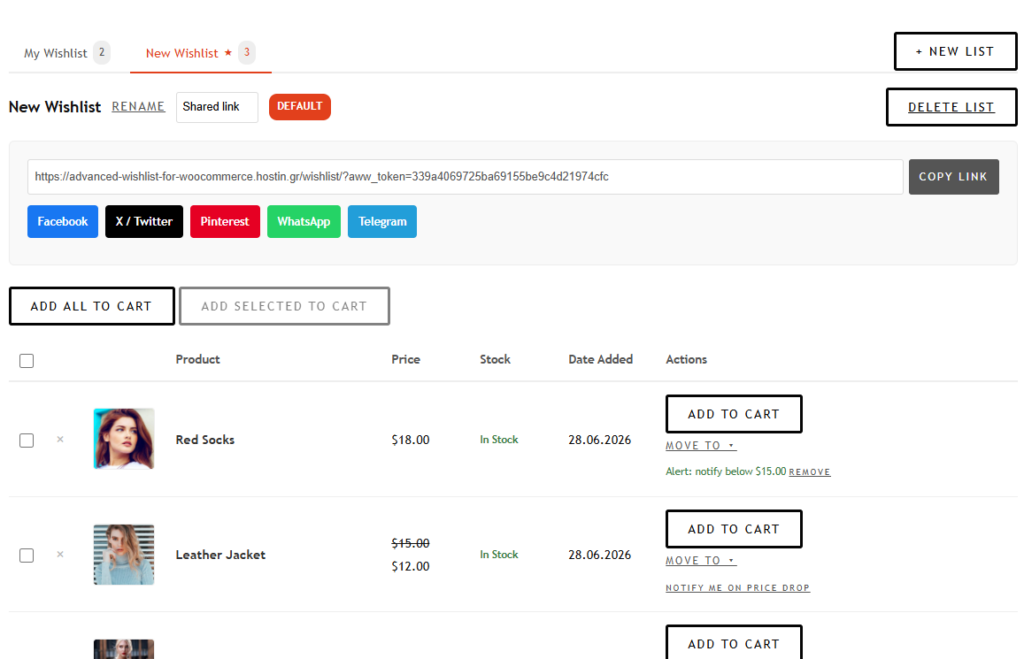Image resolution: width=1024 pixels, height=659 pixels.
Task: Click the struck-through $15.00 price
Action: [x=411, y=543]
